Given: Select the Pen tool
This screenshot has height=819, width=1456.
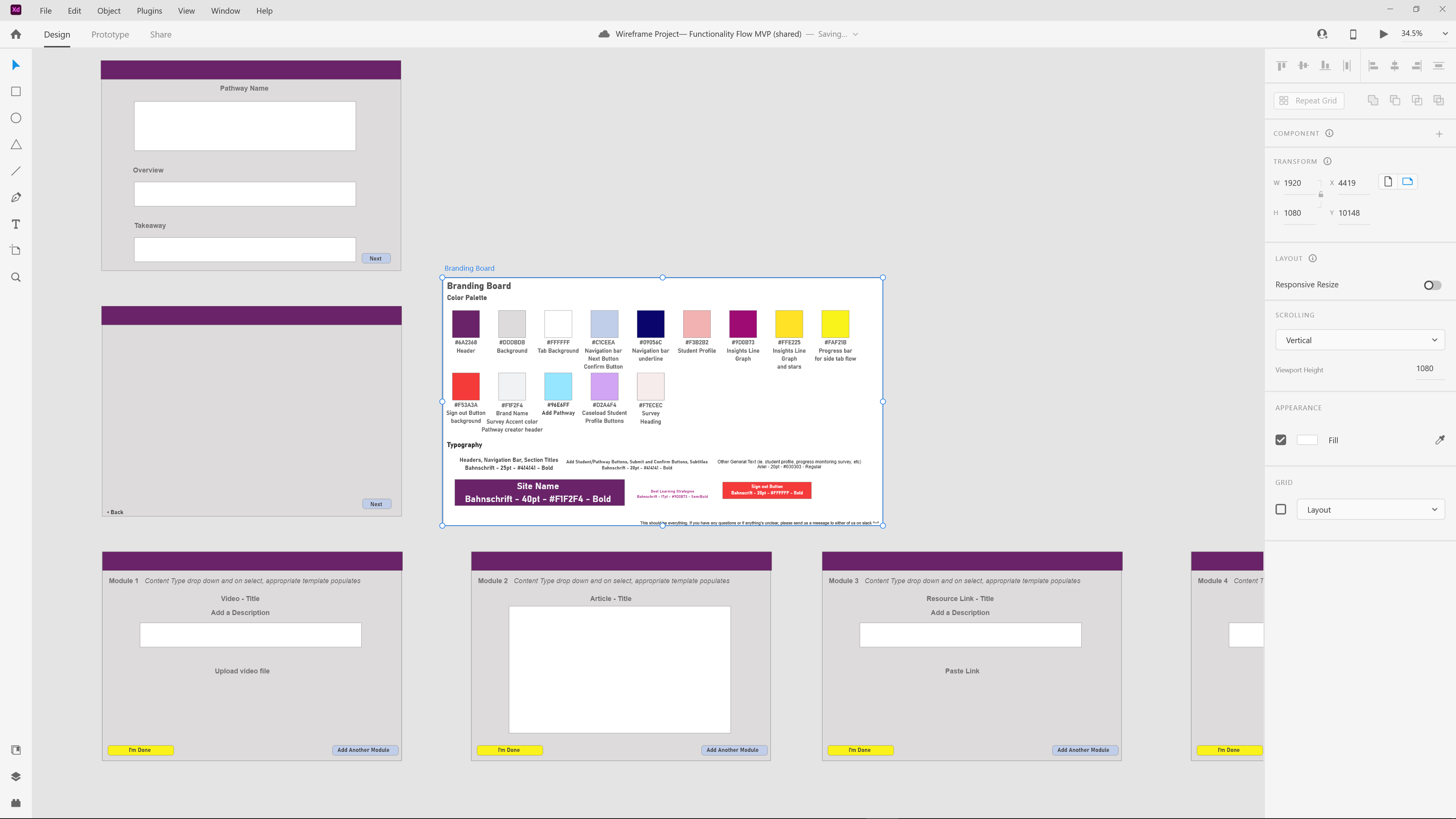Looking at the screenshot, I should coord(16,197).
